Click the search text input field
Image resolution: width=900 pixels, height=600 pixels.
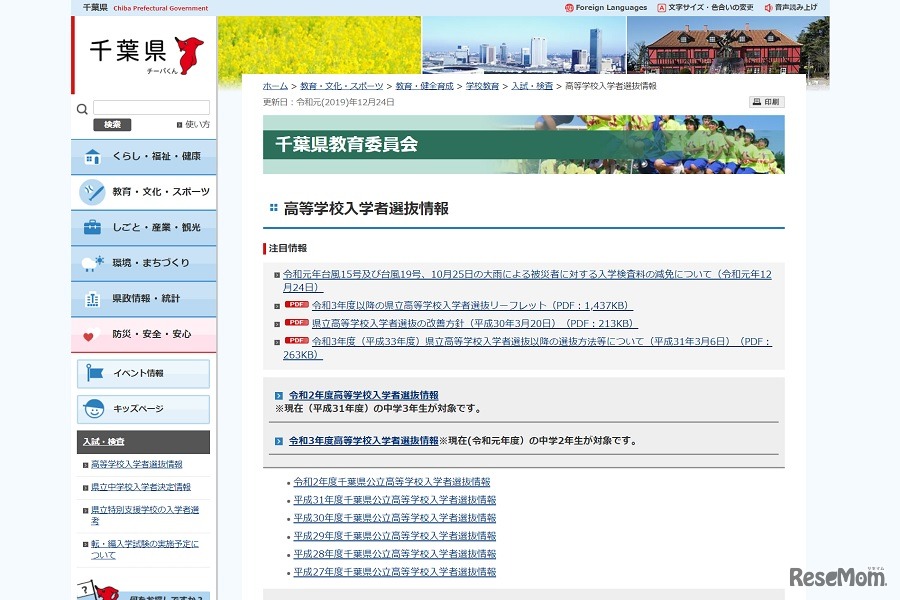pos(151,108)
